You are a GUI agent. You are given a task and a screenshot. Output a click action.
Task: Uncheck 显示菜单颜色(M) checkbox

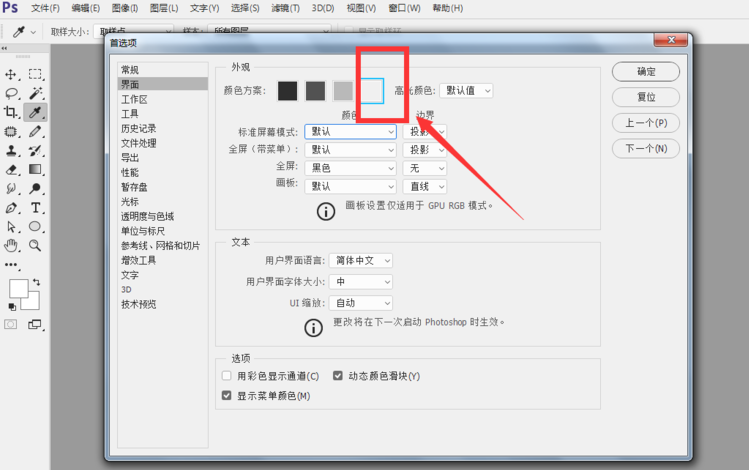(226, 395)
